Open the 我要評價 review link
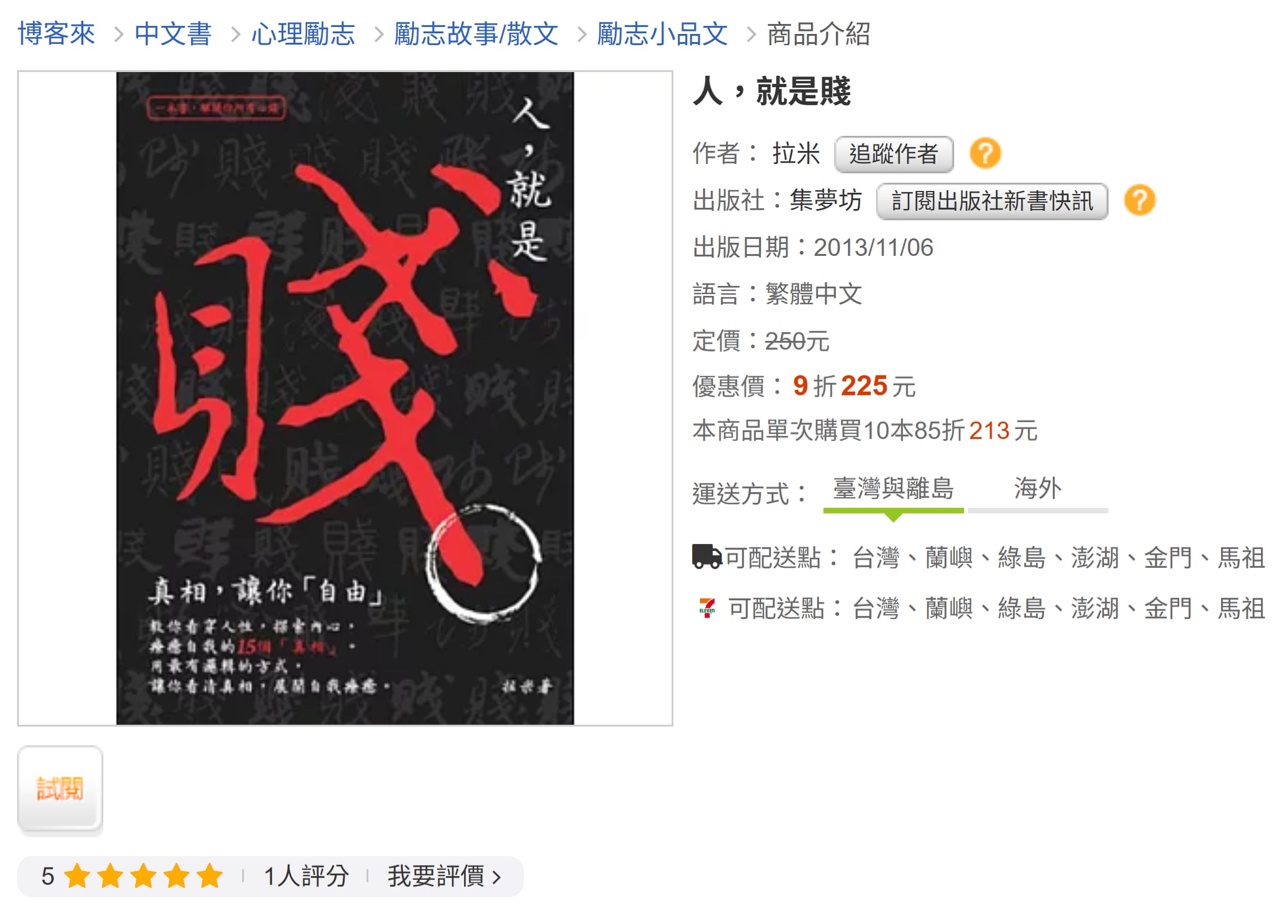 pyautogui.click(x=444, y=877)
